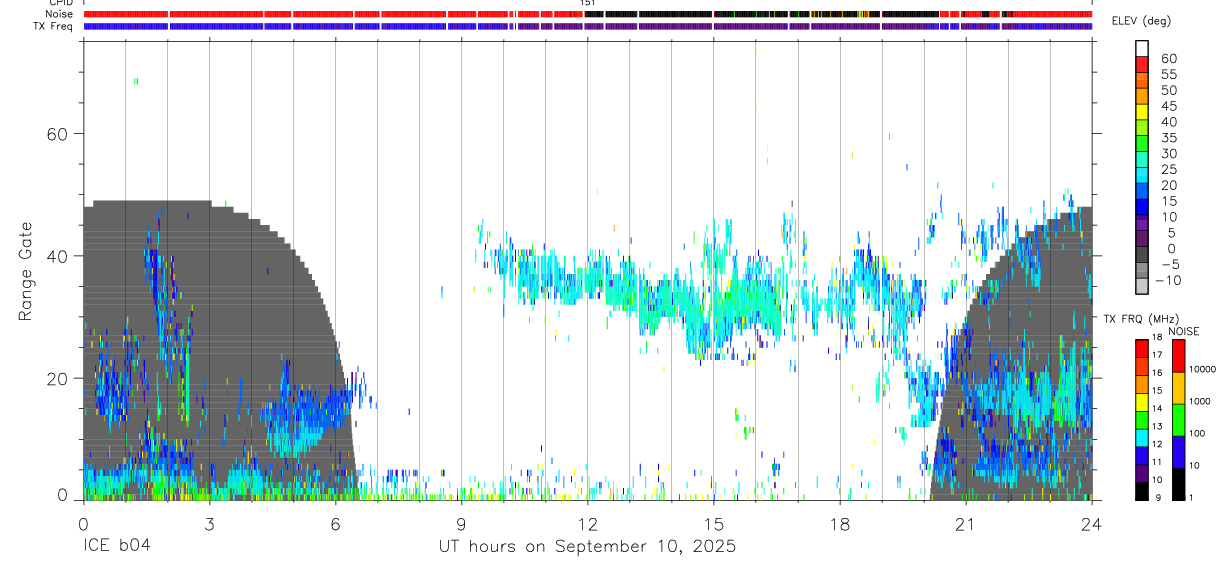Click the hour '6' tick on time axis
Image resolution: width=1228 pixels, height=567 pixels.
[335, 523]
